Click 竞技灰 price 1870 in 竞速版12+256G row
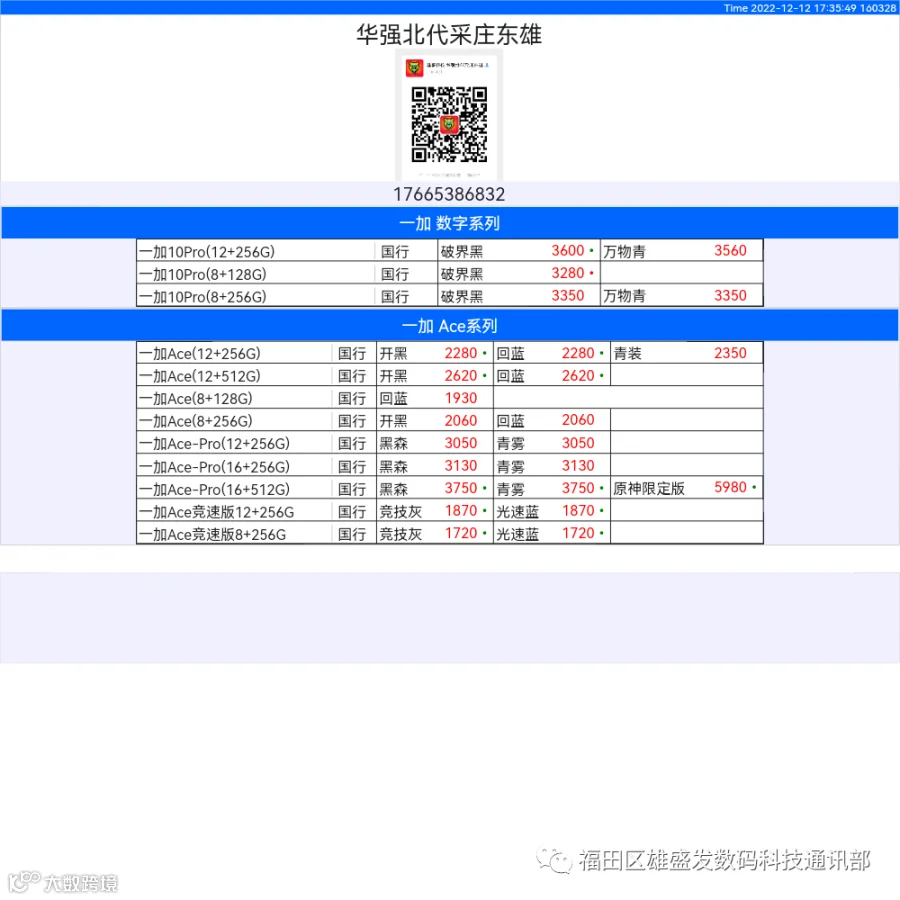This screenshot has width=900, height=900. pos(461,510)
